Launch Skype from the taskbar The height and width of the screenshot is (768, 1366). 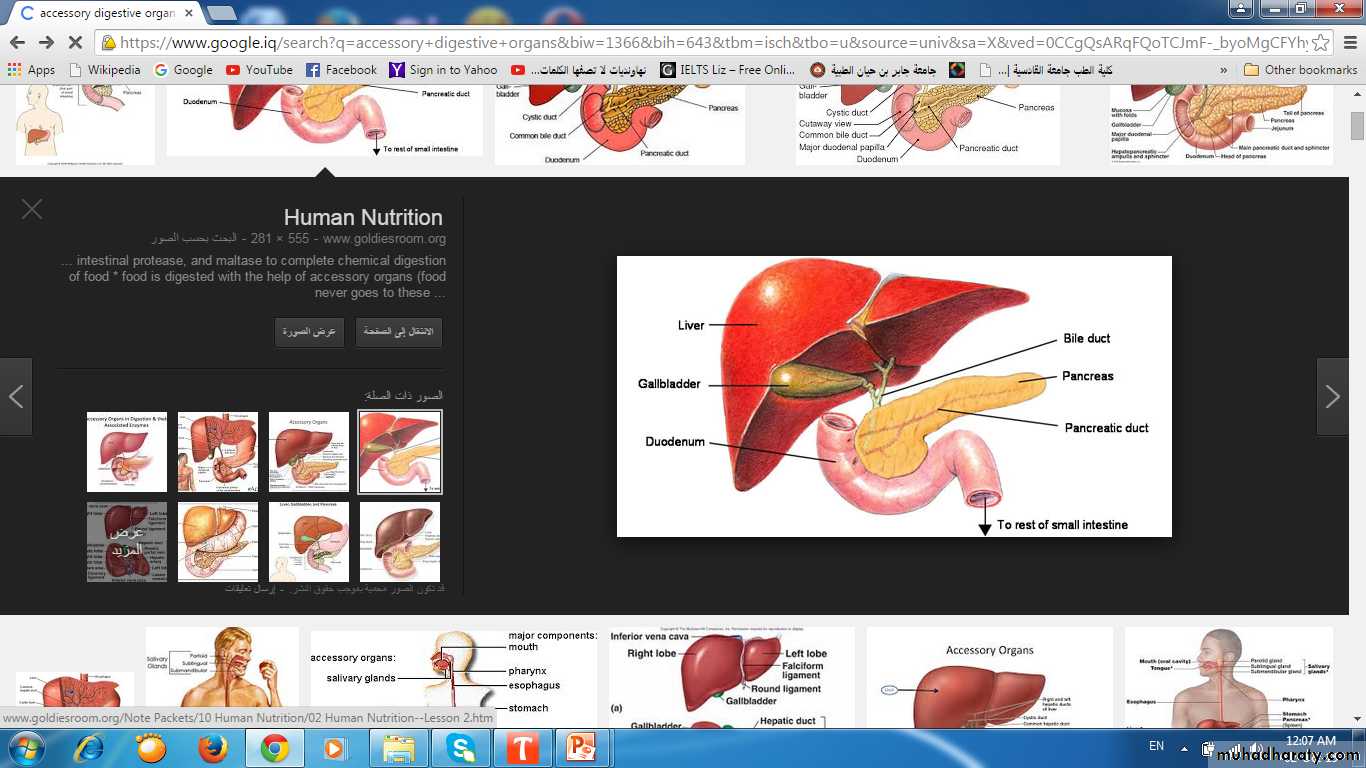461,747
